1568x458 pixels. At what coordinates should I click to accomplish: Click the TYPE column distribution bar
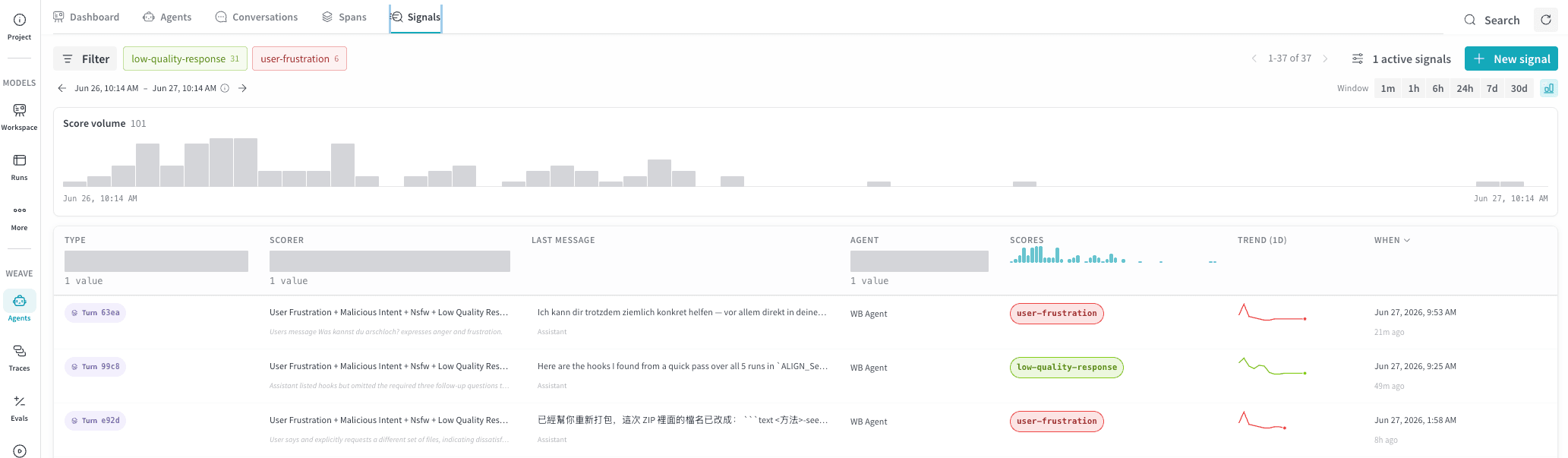(x=156, y=261)
